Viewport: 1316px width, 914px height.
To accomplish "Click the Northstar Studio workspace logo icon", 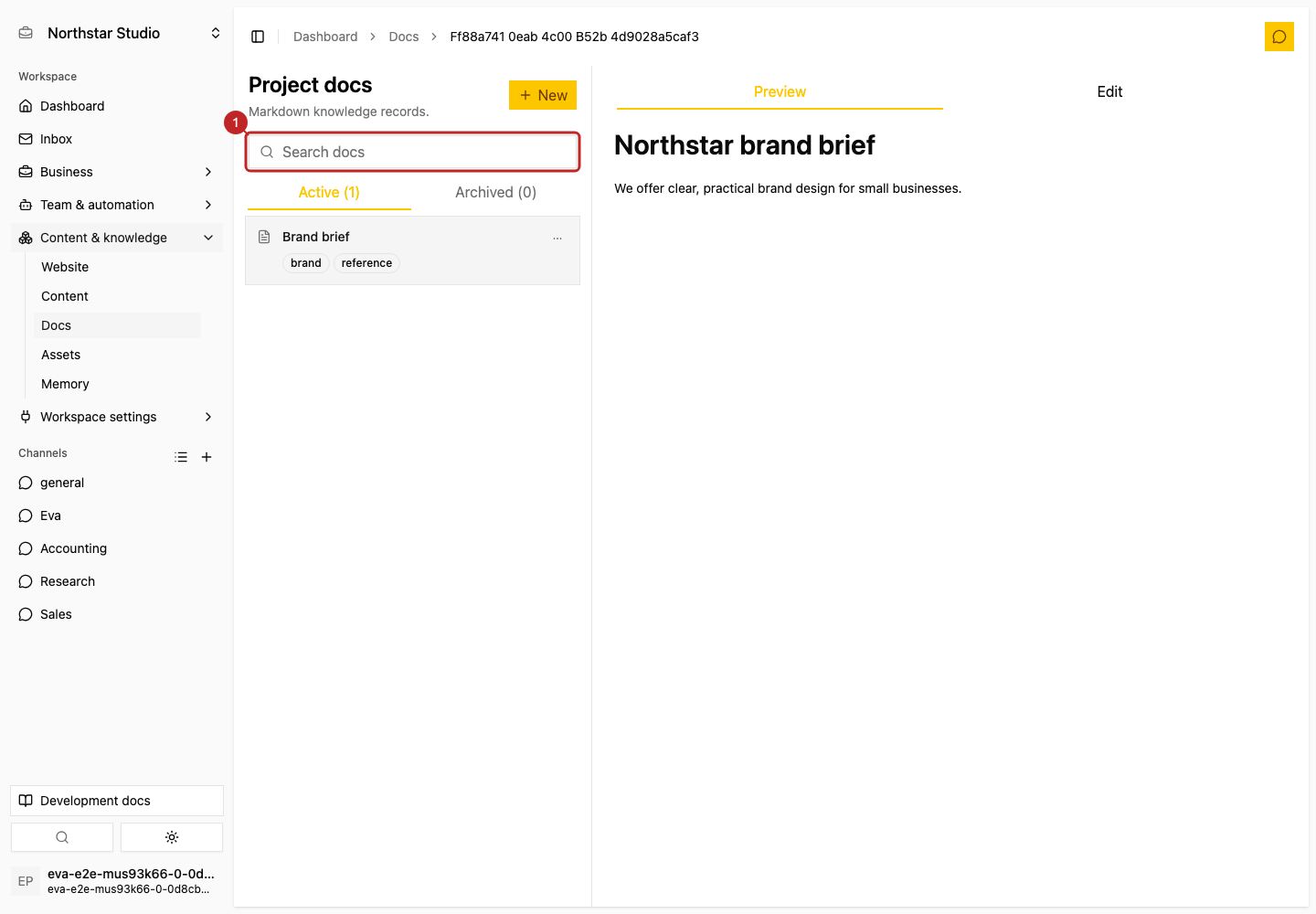I will pyautogui.click(x=26, y=33).
